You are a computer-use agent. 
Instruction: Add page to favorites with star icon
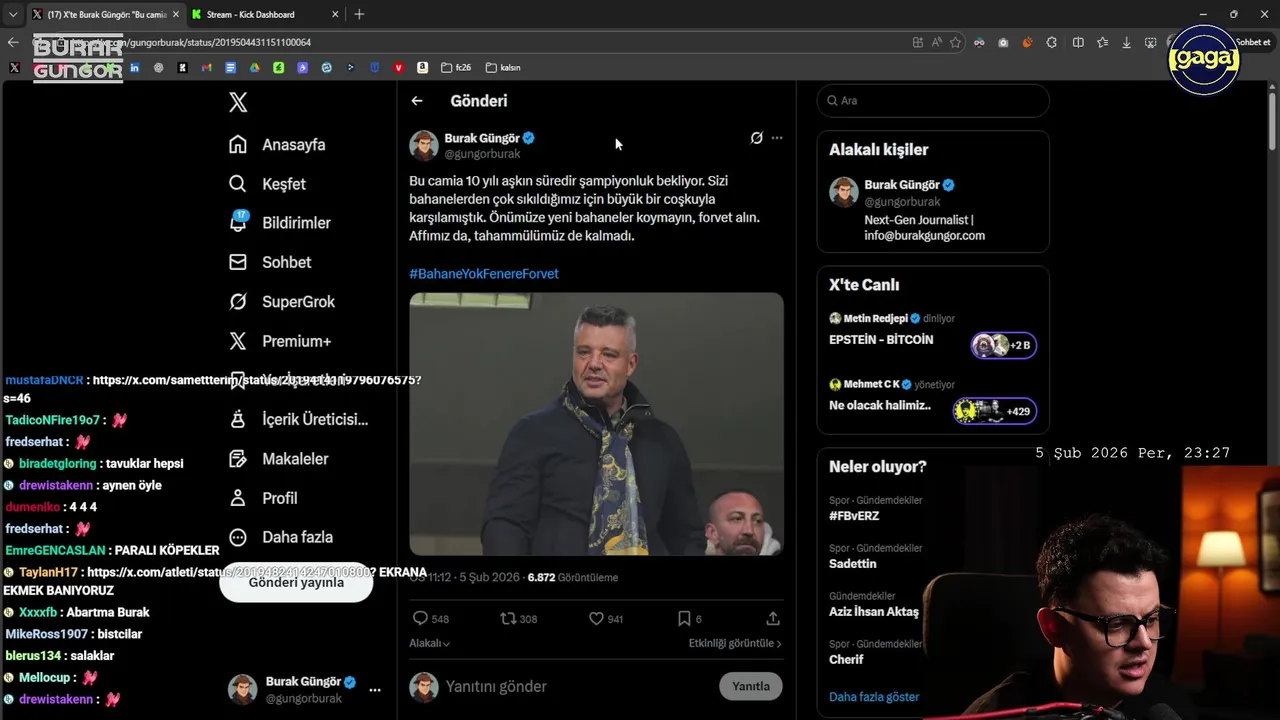click(955, 42)
